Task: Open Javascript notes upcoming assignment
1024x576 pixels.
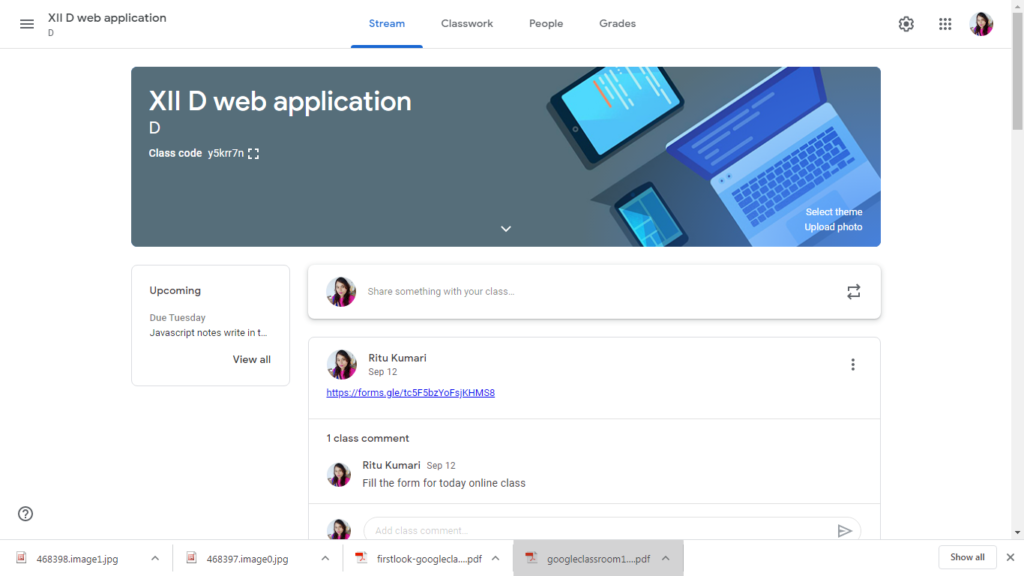Action: 208,333
